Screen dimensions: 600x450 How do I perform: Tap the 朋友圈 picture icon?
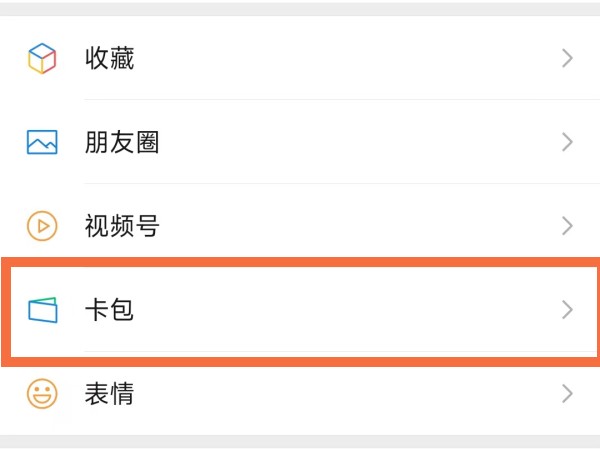(x=42, y=142)
